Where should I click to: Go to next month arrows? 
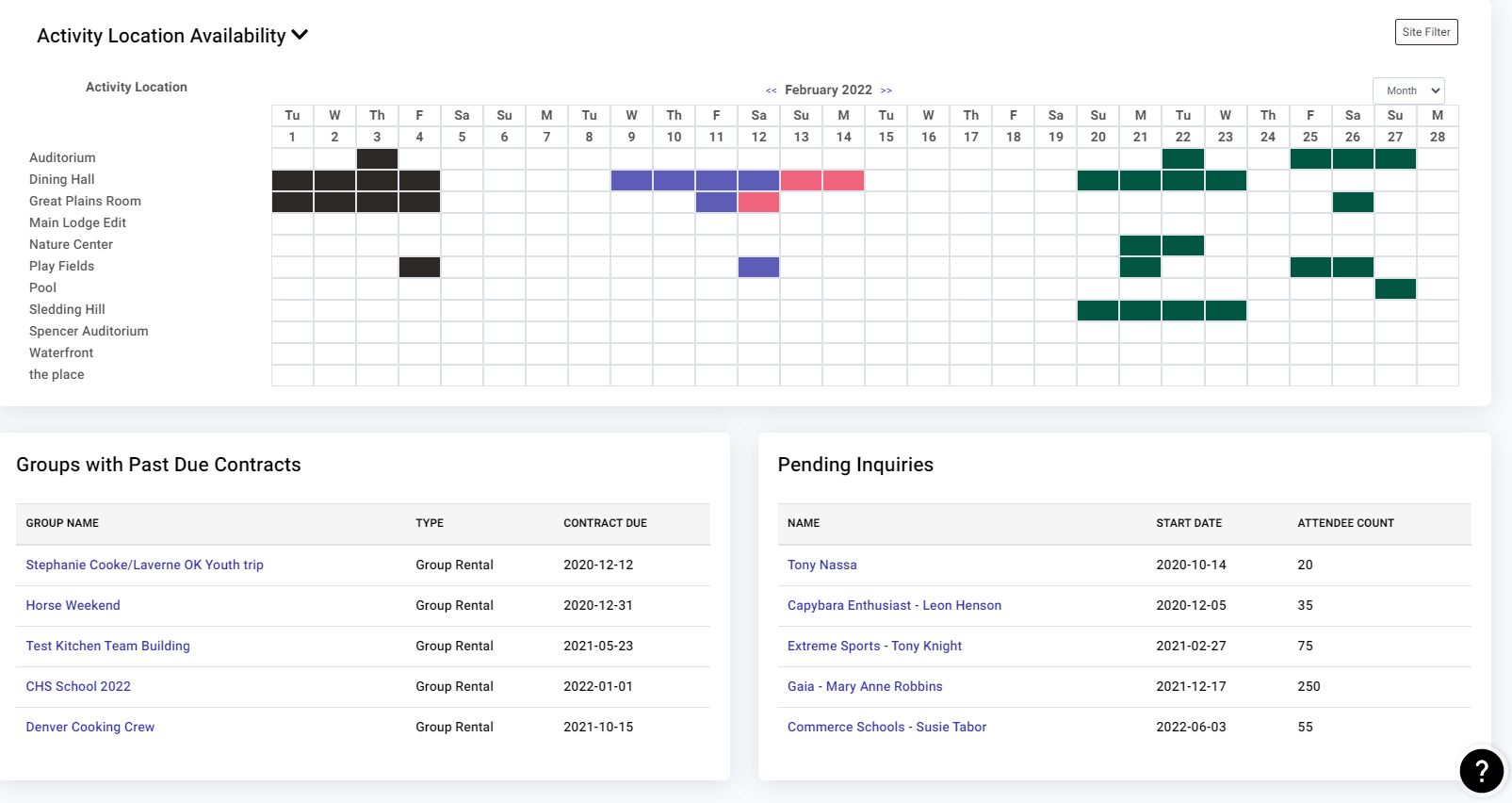[886, 90]
